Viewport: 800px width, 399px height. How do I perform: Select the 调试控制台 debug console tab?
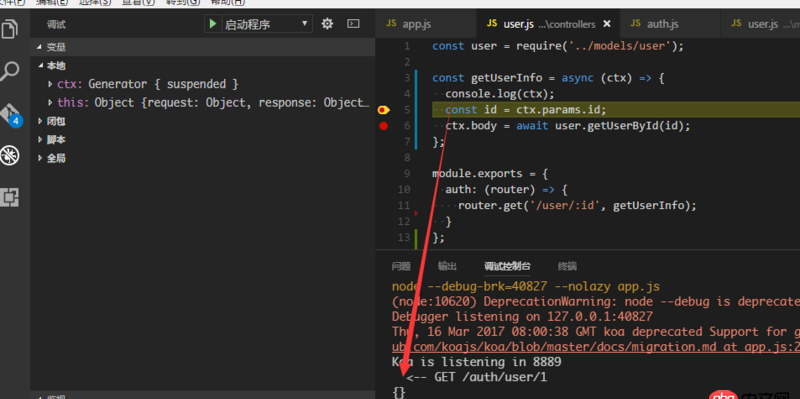click(507, 266)
